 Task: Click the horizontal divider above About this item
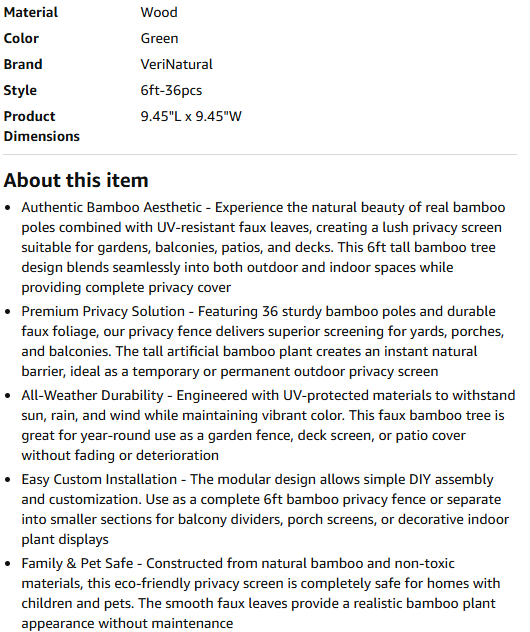click(260, 154)
